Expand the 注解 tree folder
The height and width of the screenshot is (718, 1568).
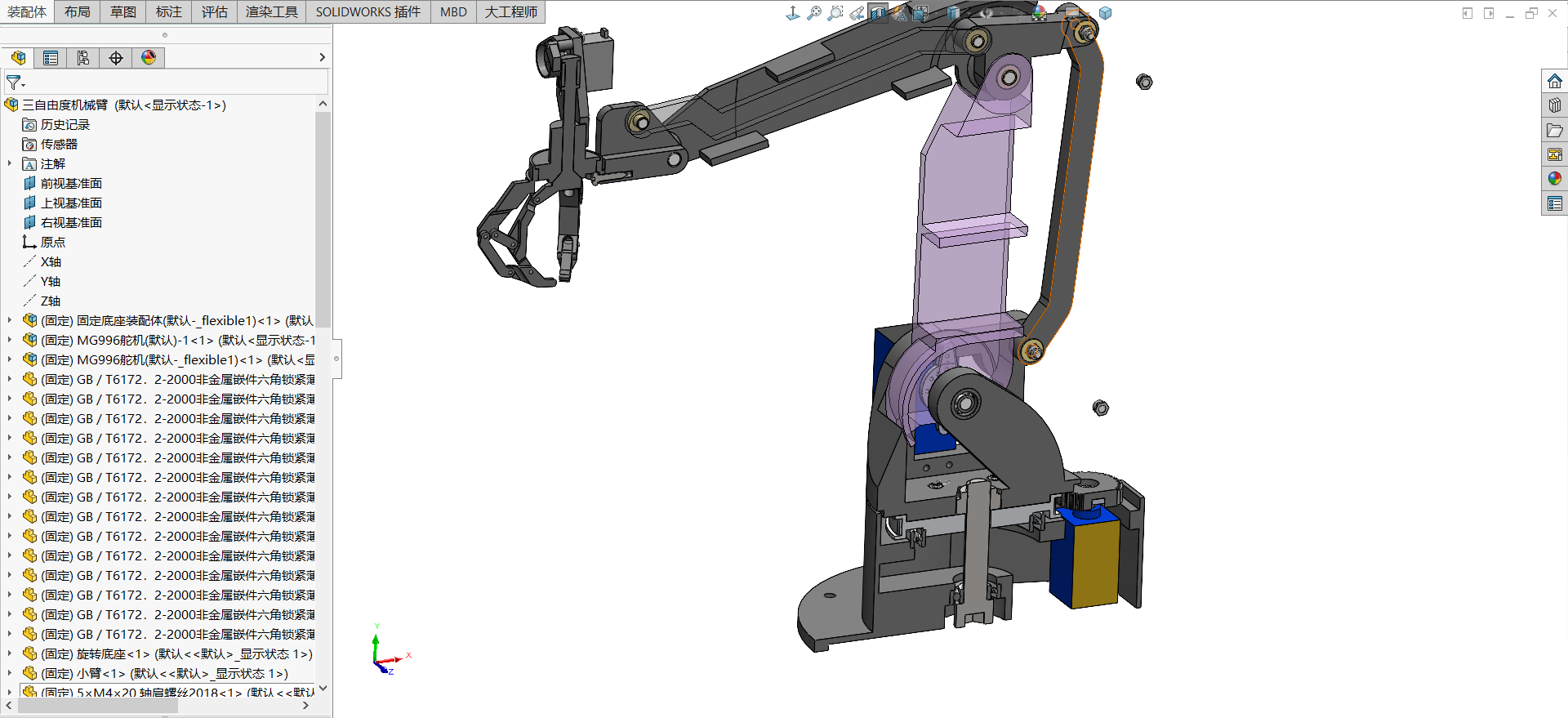coord(10,163)
